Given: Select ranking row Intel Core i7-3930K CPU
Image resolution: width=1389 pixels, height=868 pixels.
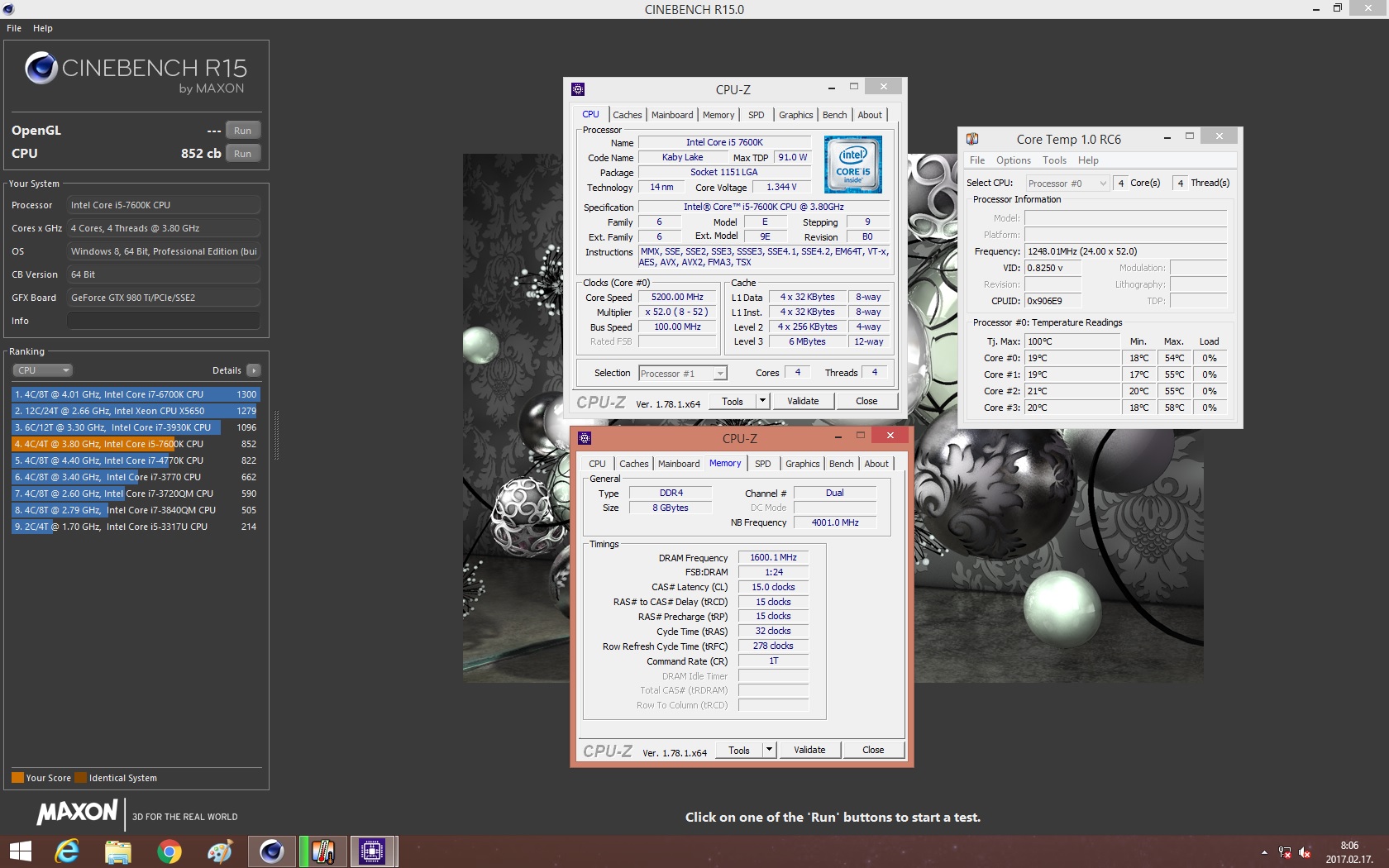Looking at the screenshot, I should point(136,427).
